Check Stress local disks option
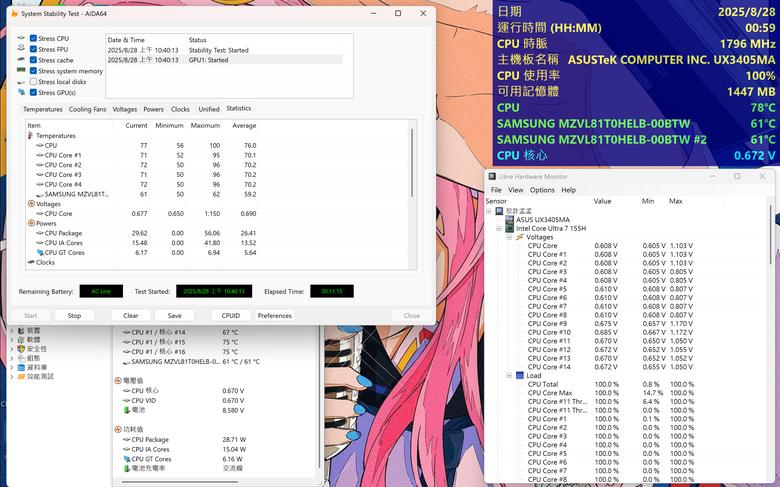This screenshot has height=487, width=780. click(33, 82)
